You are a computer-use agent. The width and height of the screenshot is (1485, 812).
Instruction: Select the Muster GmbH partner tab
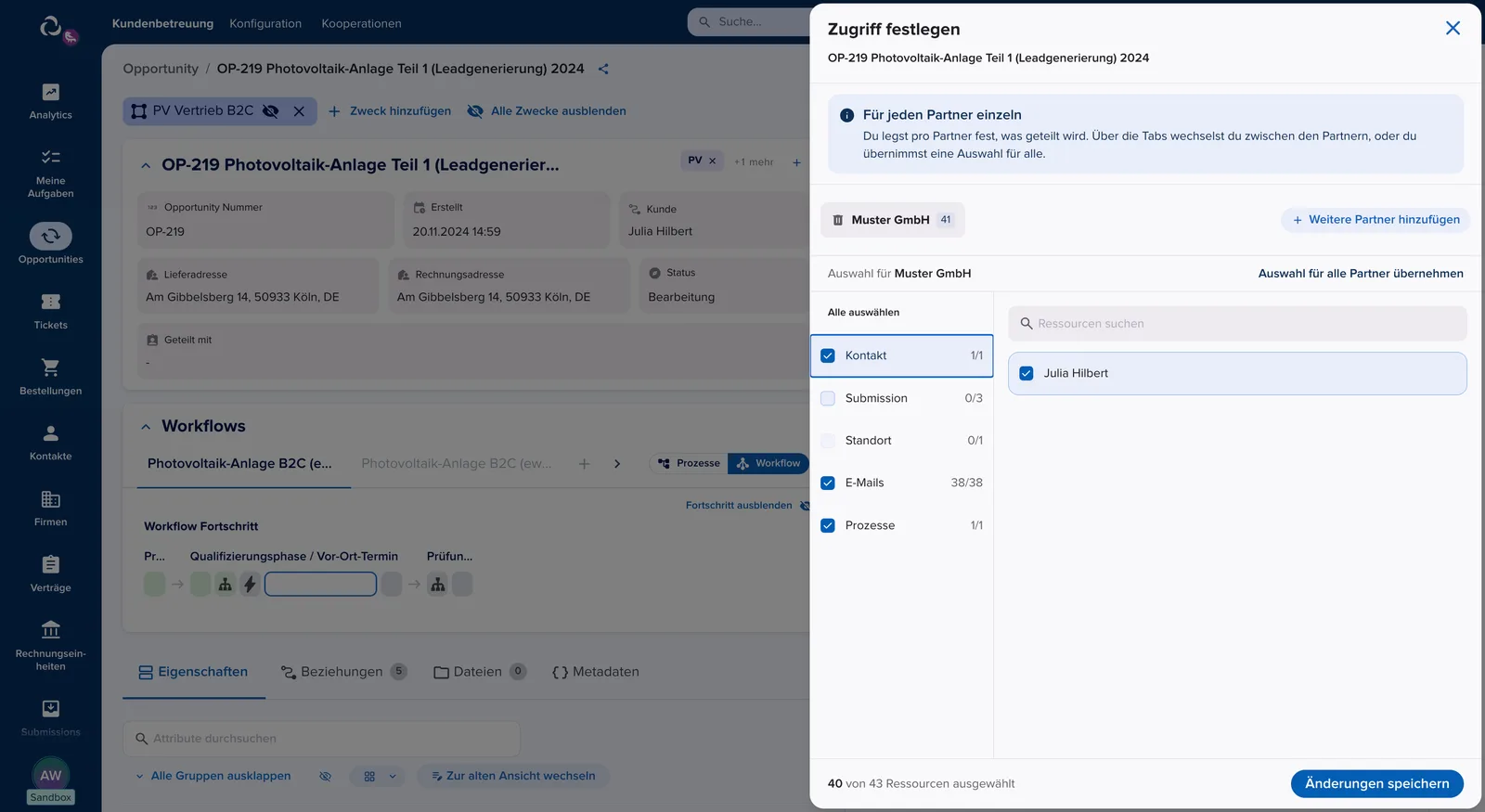tap(893, 220)
